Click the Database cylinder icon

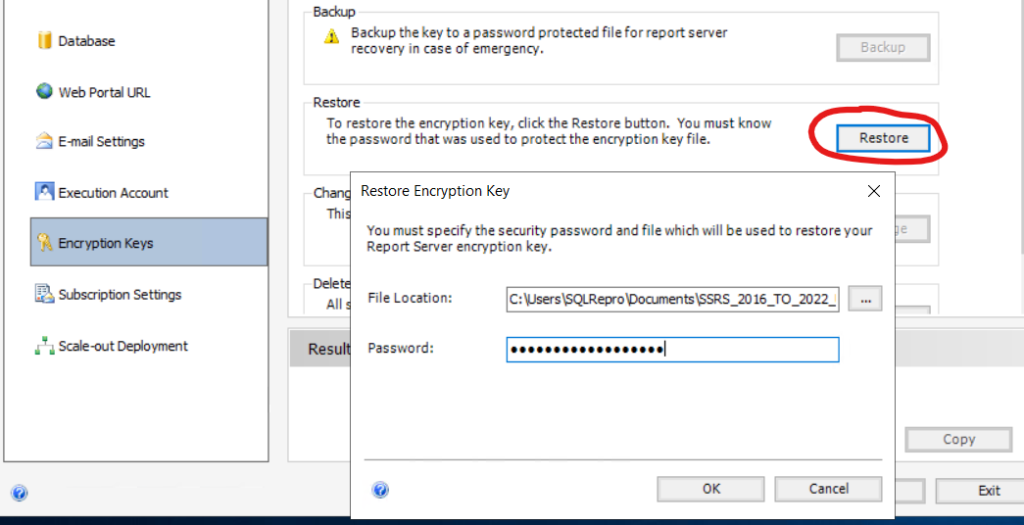[x=44, y=40]
